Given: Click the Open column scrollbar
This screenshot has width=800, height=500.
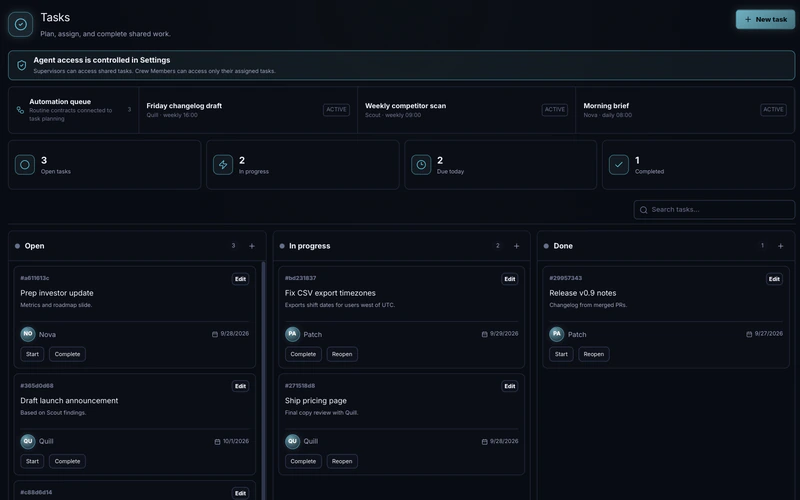Looking at the screenshot, I should point(263,381).
